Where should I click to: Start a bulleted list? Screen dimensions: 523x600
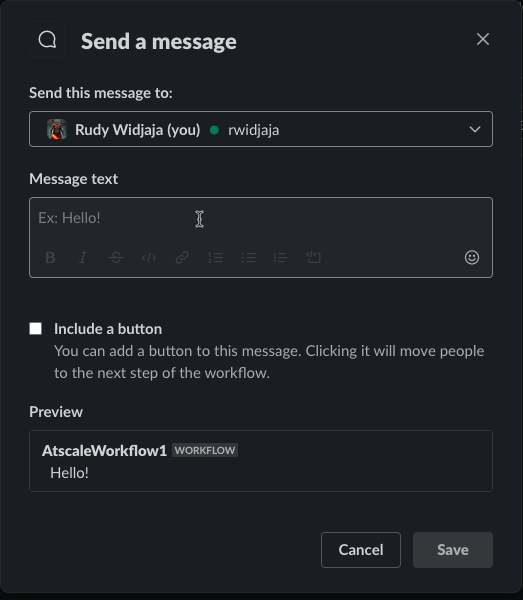pyautogui.click(x=248, y=258)
